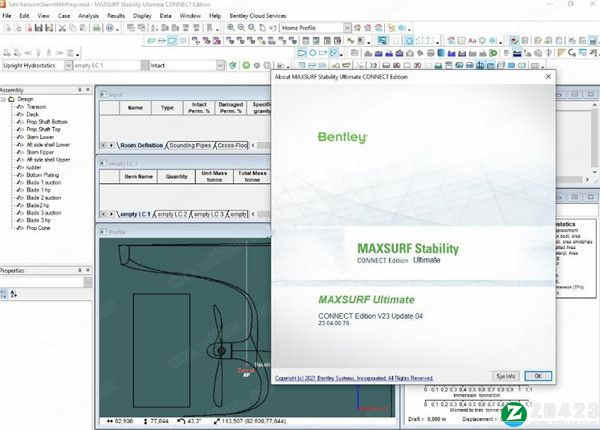Screen dimensions: 600x430
Task: Open the empty LC 1 loadcase dropdown
Action: [145, 66]
